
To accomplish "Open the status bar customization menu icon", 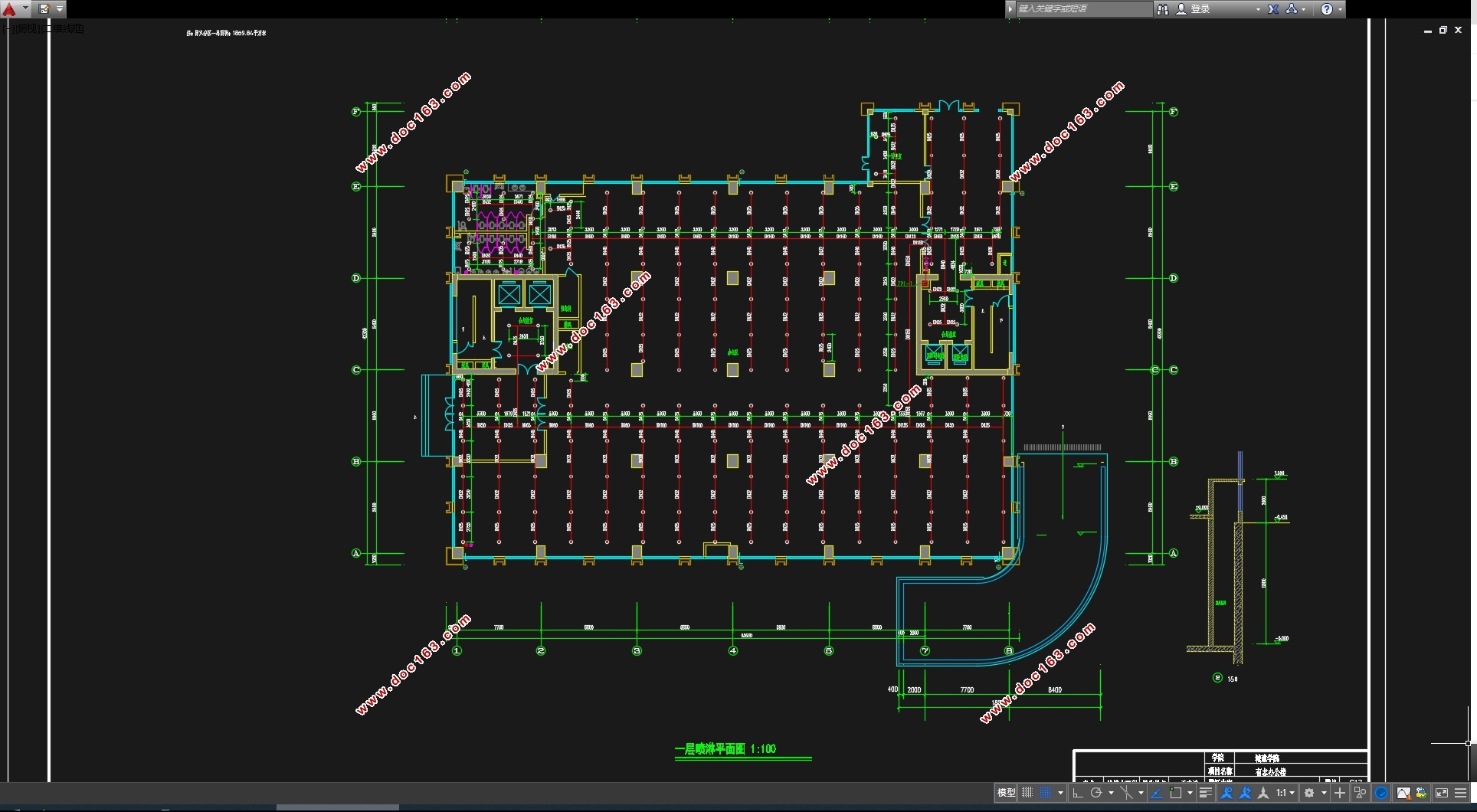I will [x=1460, y=793].
